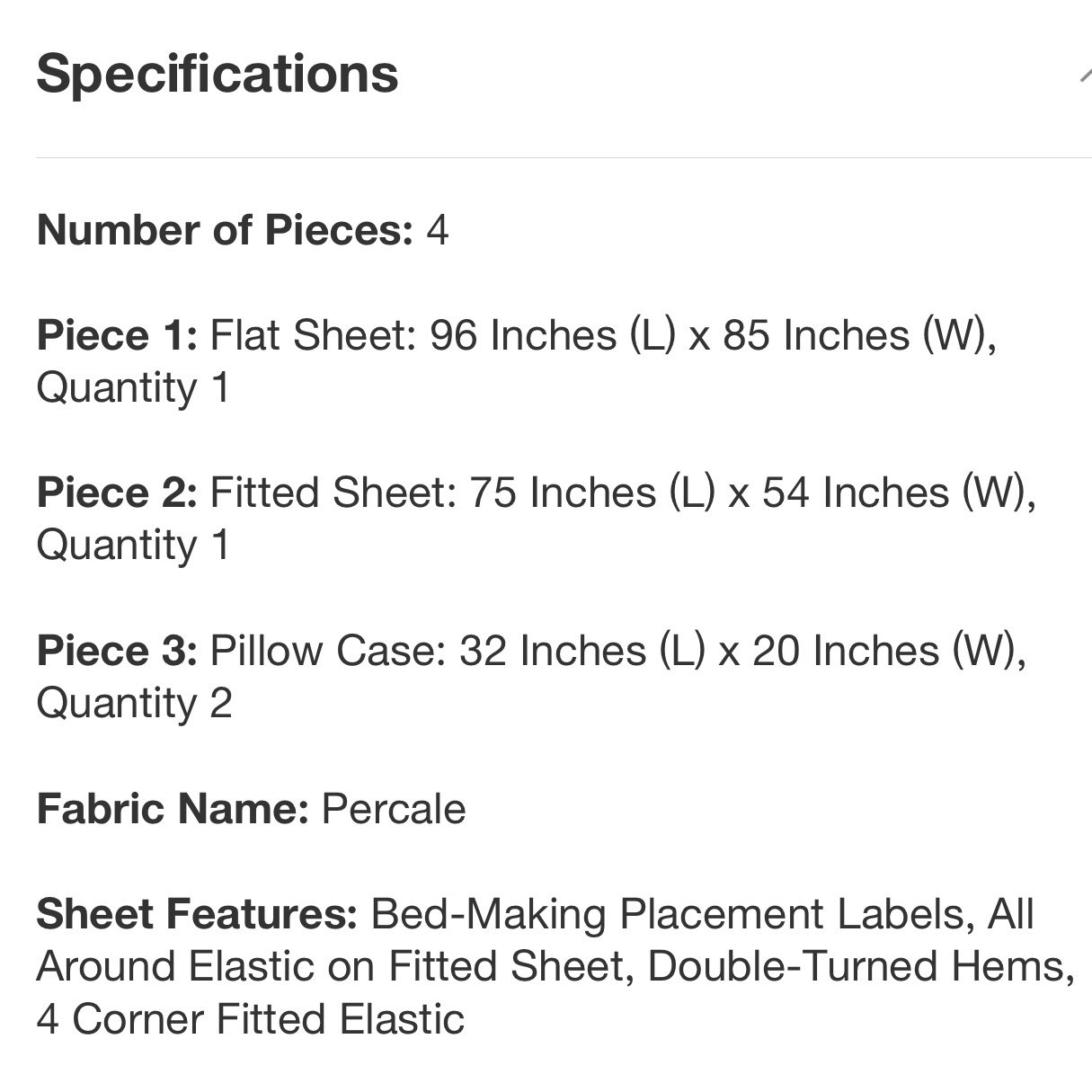Click the Fabric Name label
This screenshot has height=1092, width=1092.
coord(173,809)
